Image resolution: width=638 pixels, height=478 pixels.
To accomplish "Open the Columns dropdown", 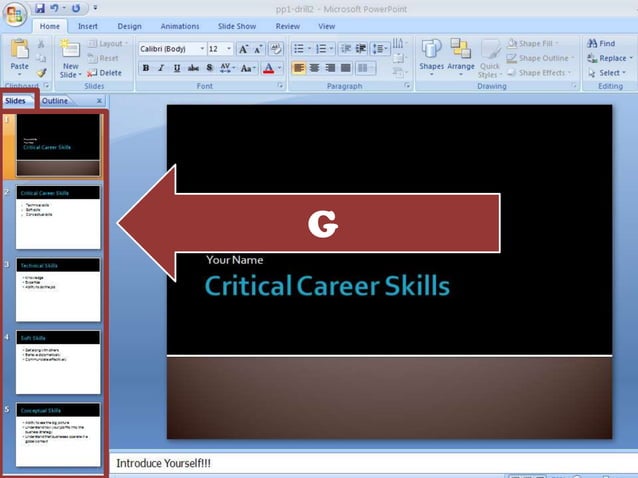I will coord(365,68).
